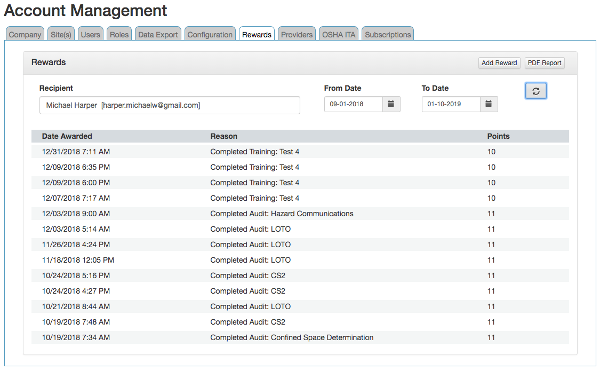Image resolution: width=600 pixels, height=370 pixels.
Task: Open the Roles tab
Action: click(x=119, y=34)
